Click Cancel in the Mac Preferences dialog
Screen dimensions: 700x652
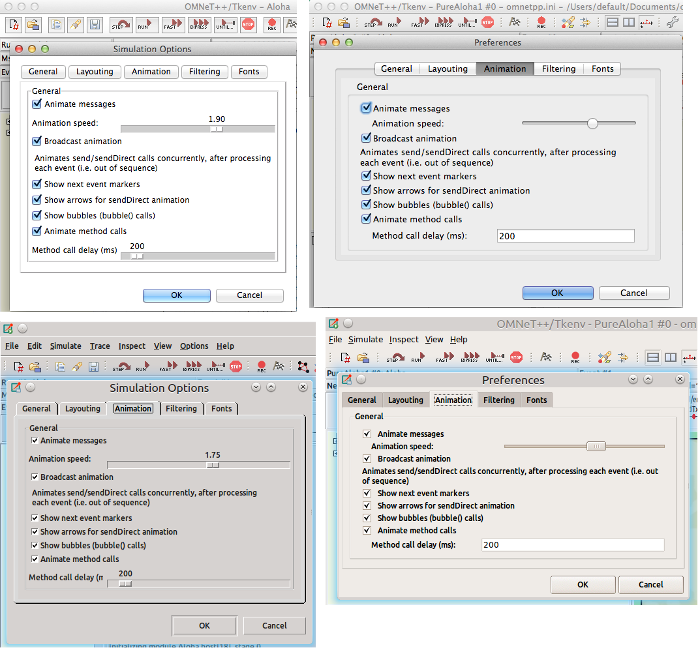[x=634, y=293]
